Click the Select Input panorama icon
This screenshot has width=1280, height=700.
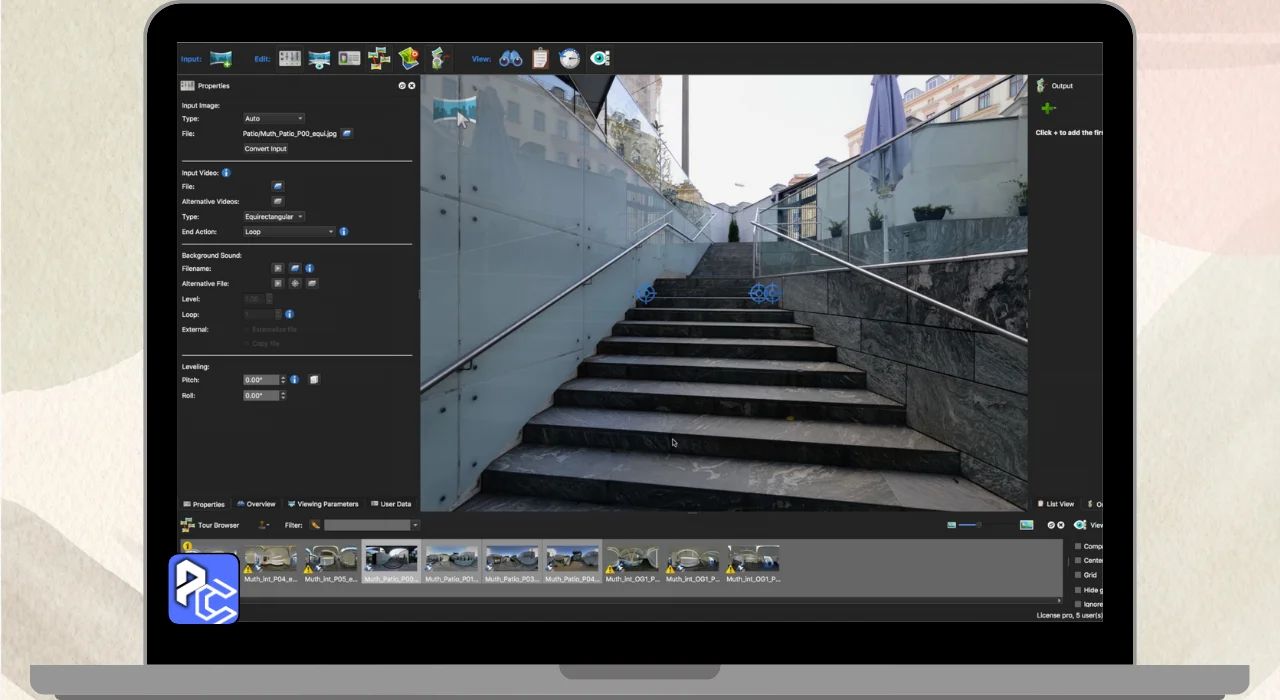(221, 59)
